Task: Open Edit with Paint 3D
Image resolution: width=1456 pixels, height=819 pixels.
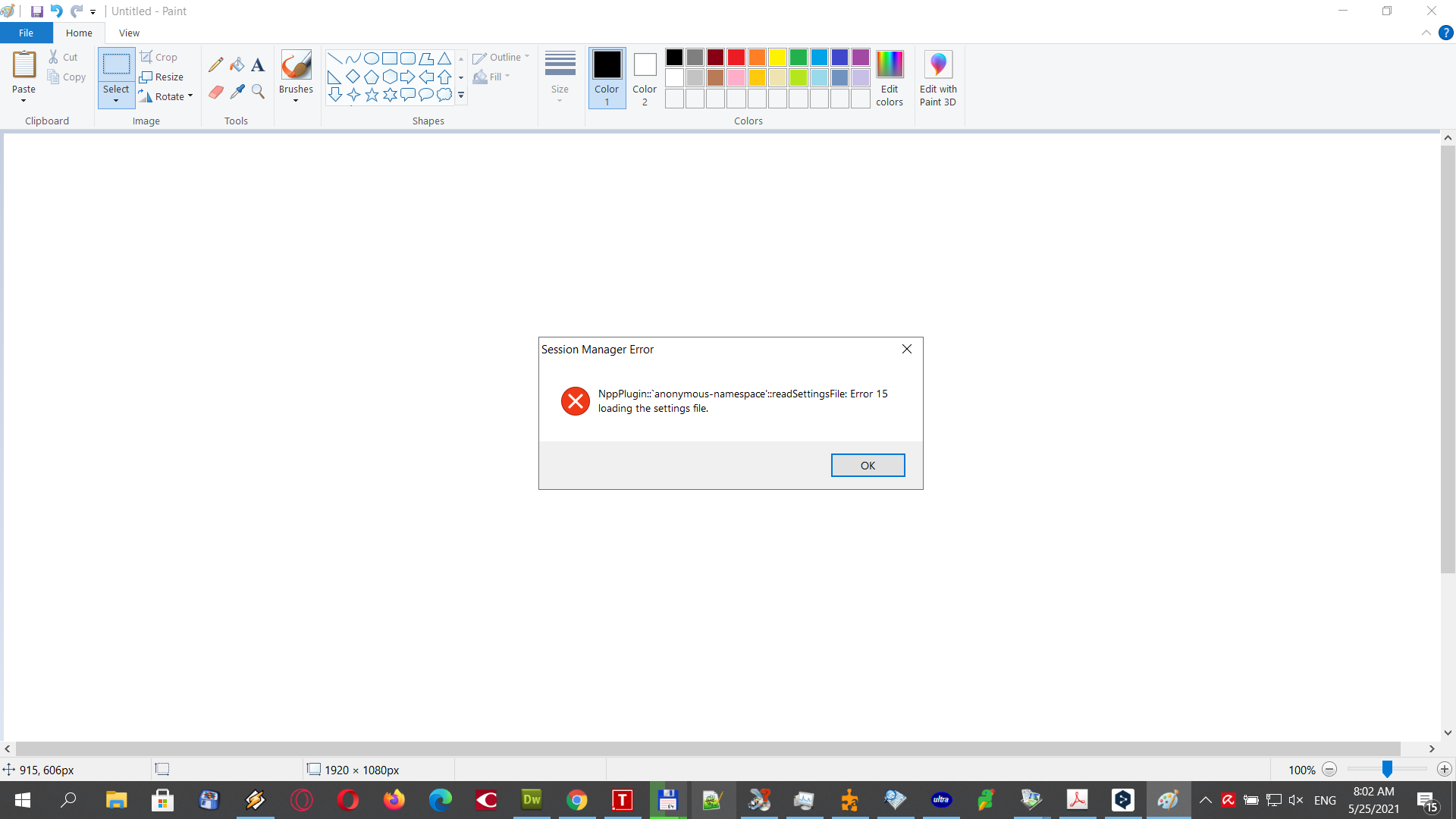Action: tap(938, 79)
